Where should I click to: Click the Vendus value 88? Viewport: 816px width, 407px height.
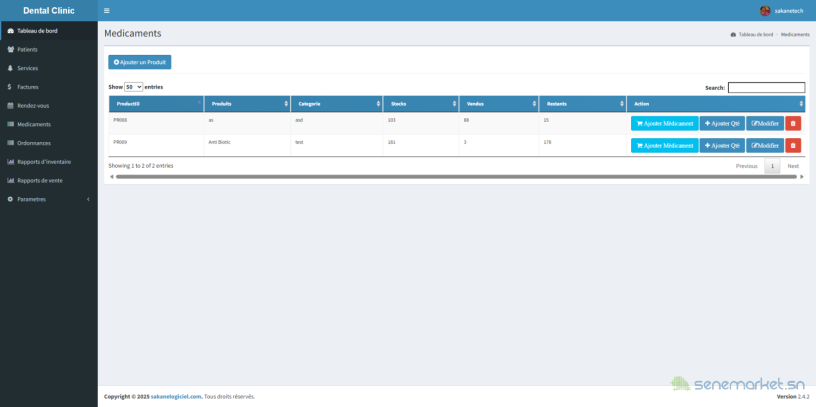466,120
